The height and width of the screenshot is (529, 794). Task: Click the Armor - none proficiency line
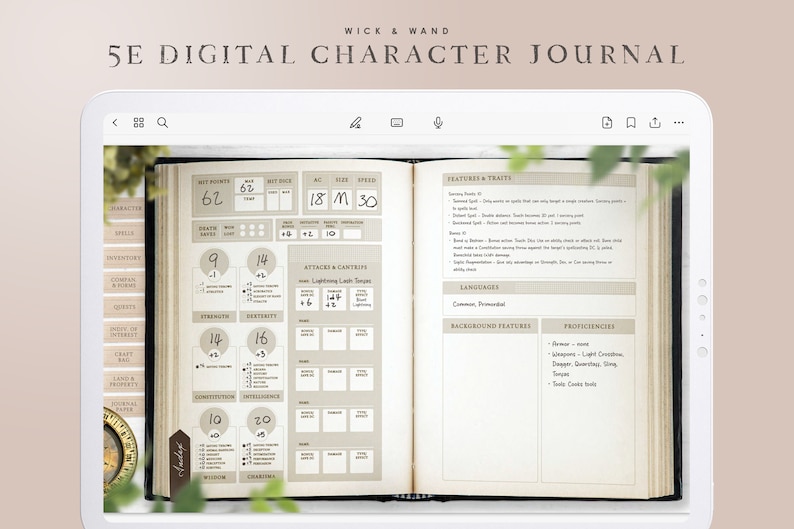click(569, 344)
